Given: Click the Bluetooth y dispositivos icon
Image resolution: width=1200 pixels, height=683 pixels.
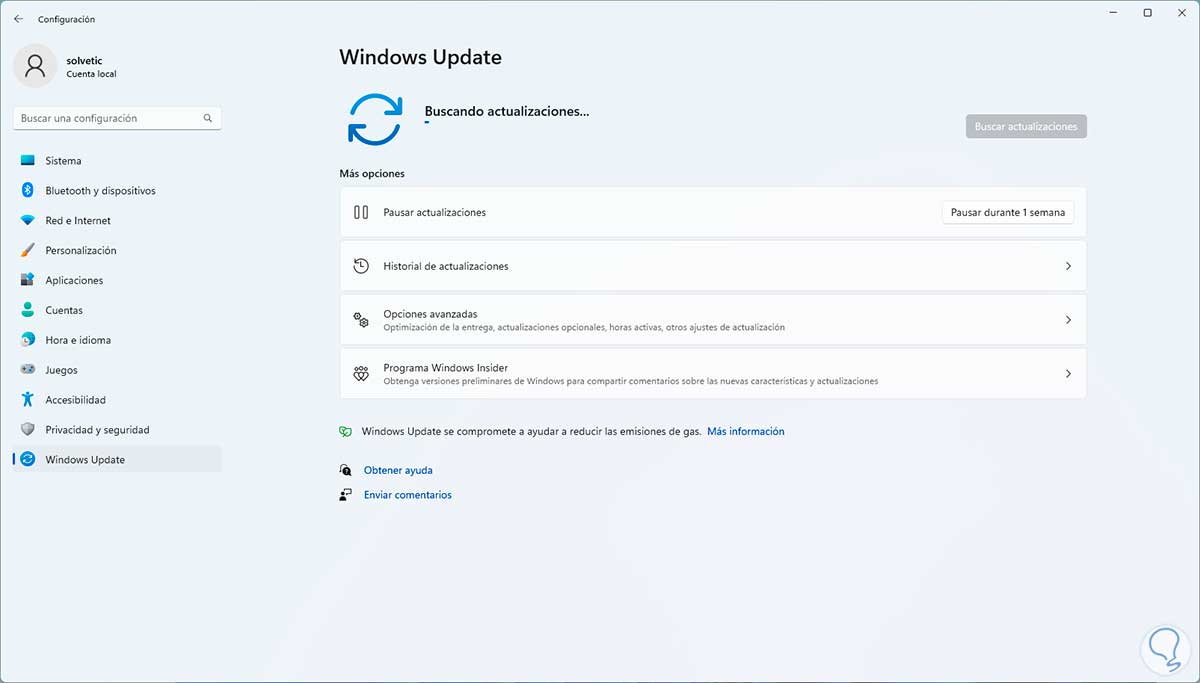Looking at the screenshot, I should (x=27, y=191).
